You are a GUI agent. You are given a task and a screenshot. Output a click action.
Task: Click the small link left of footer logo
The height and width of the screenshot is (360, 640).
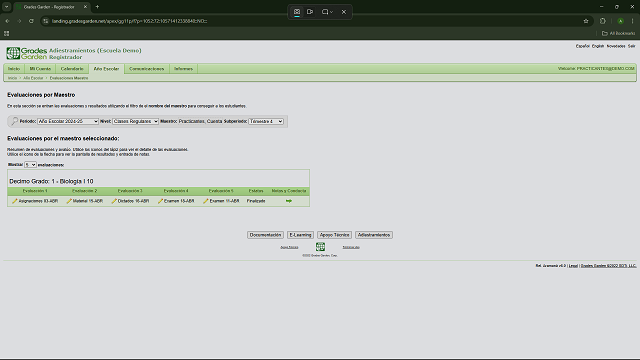pyautogui.click(x=289, y=247)
